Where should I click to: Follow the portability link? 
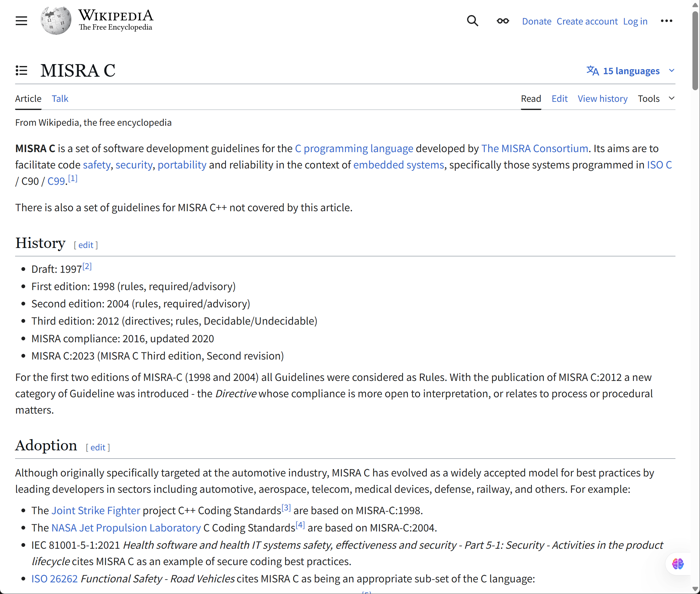tap(182, 165)
